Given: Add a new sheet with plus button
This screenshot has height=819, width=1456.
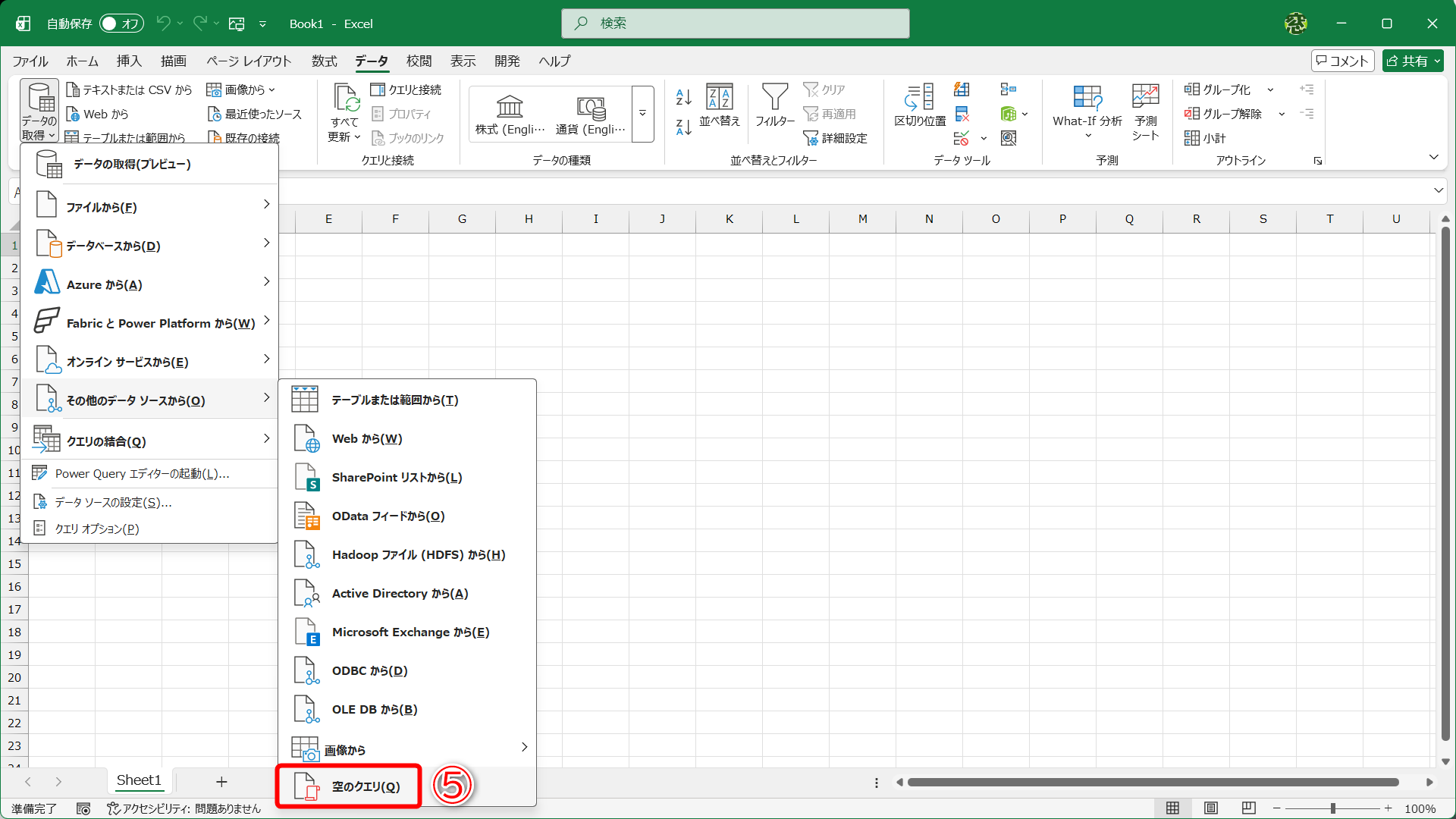Looking at the screenshot, I should click(x=221, y=781).
